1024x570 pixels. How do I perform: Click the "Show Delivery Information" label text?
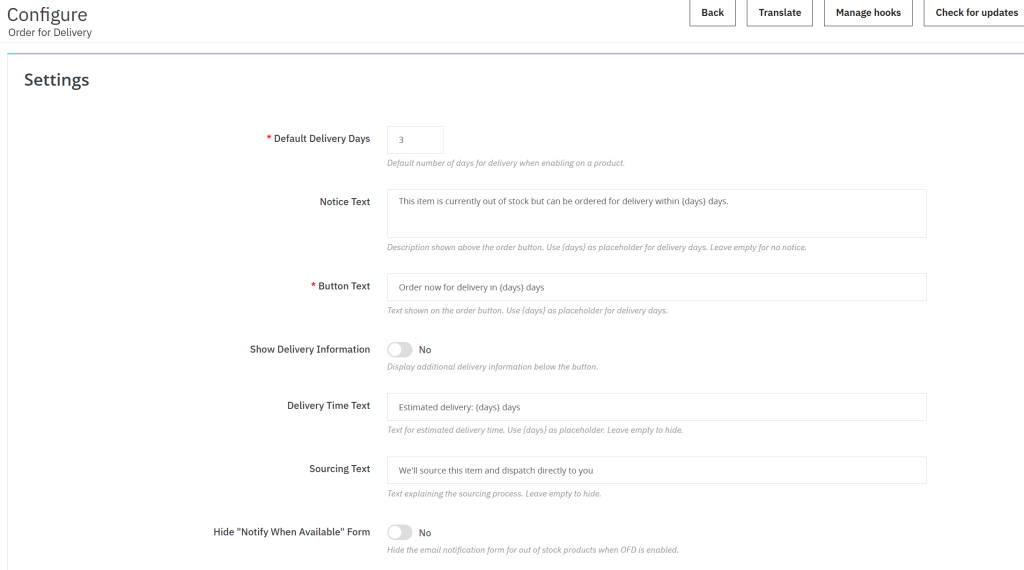pos(309,350)
